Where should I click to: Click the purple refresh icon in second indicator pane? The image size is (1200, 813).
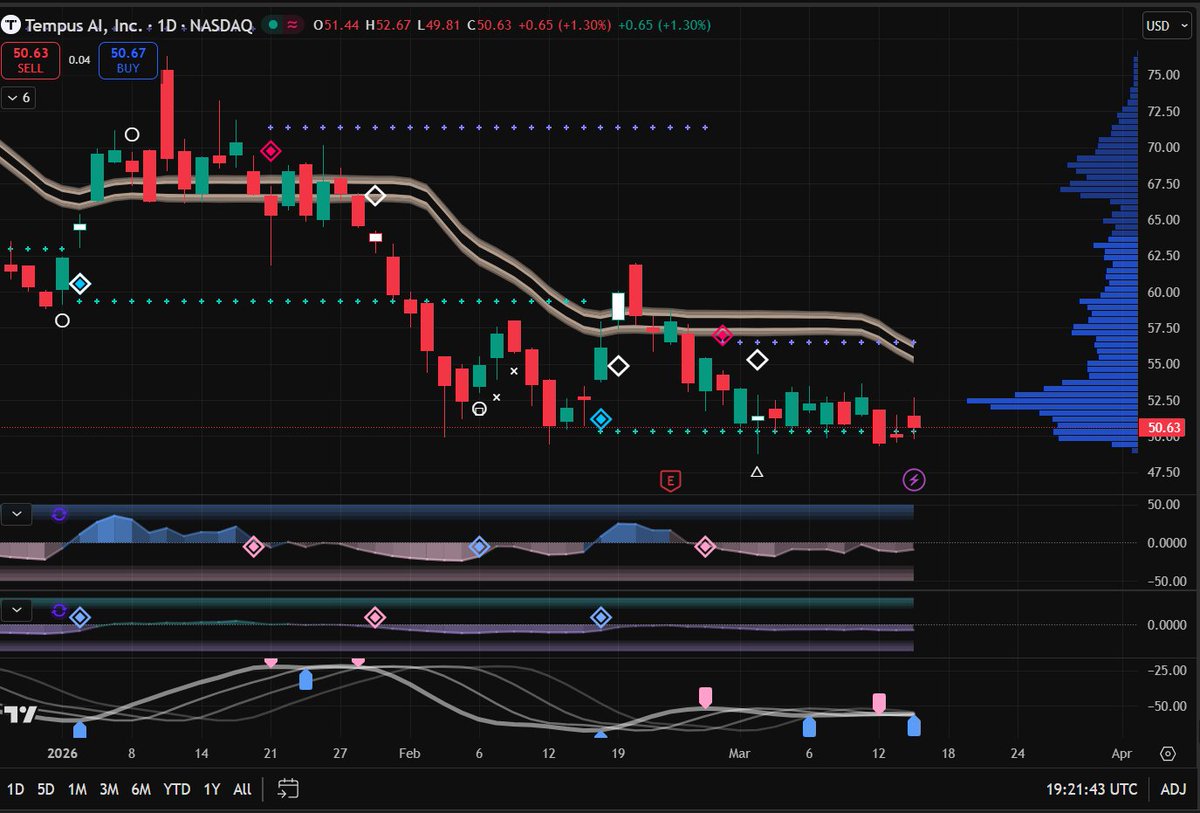[x=59, y=610]
